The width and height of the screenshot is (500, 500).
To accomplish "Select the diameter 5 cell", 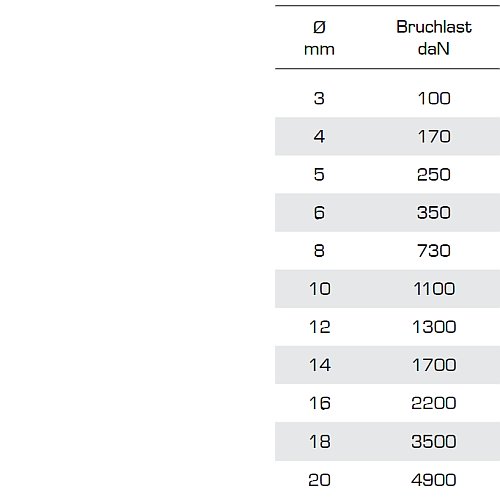I will 319,174.
